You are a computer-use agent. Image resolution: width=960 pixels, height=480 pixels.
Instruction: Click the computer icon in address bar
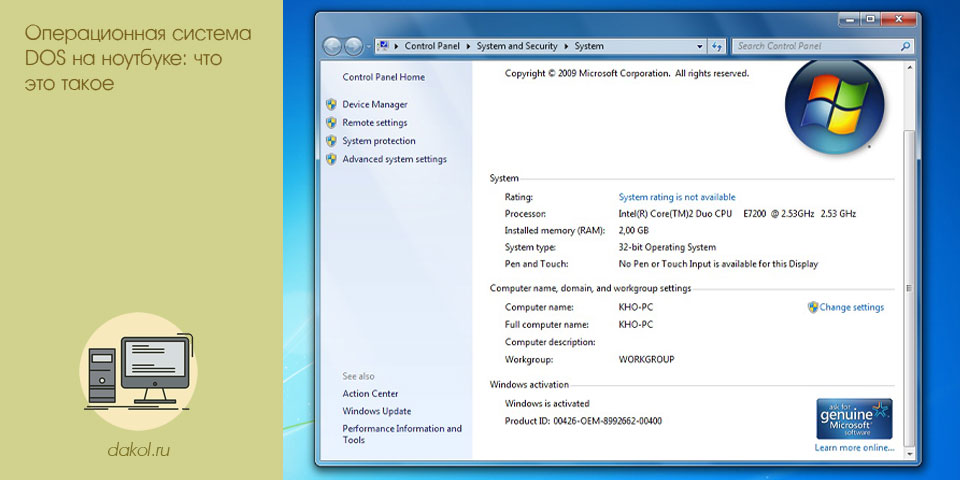pos(383,46)
